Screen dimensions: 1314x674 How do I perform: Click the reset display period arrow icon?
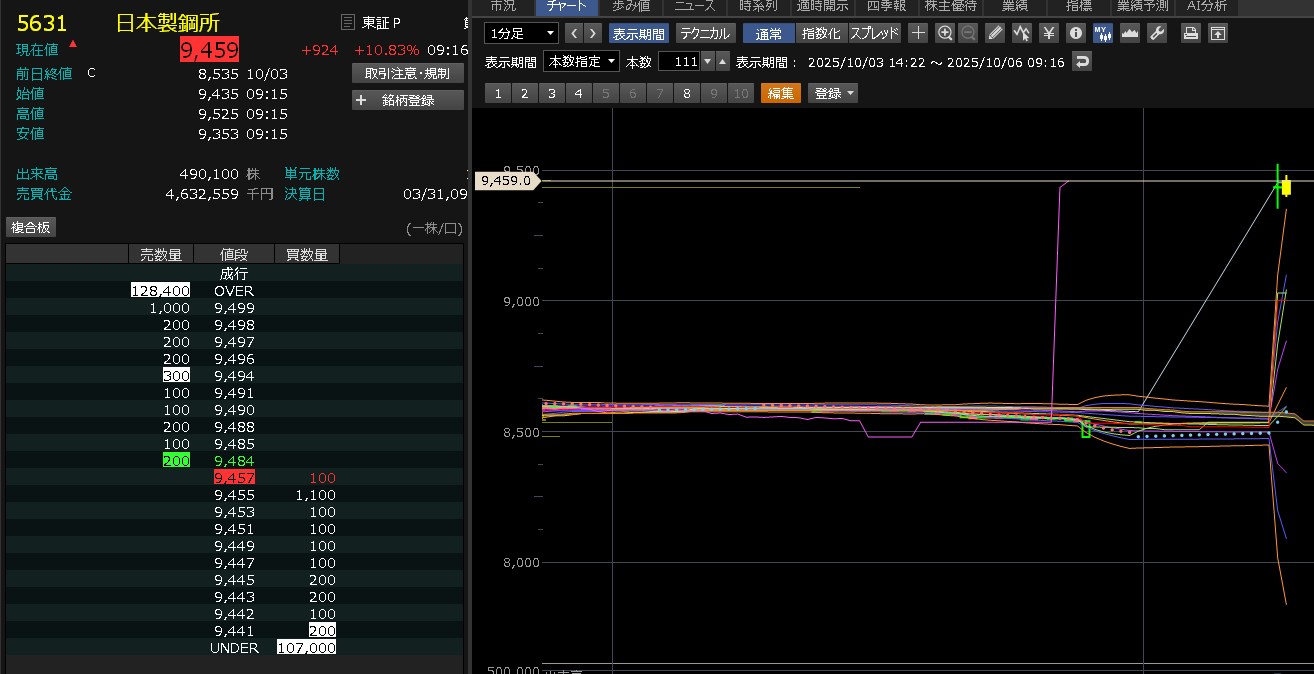tap(1081, 62)
